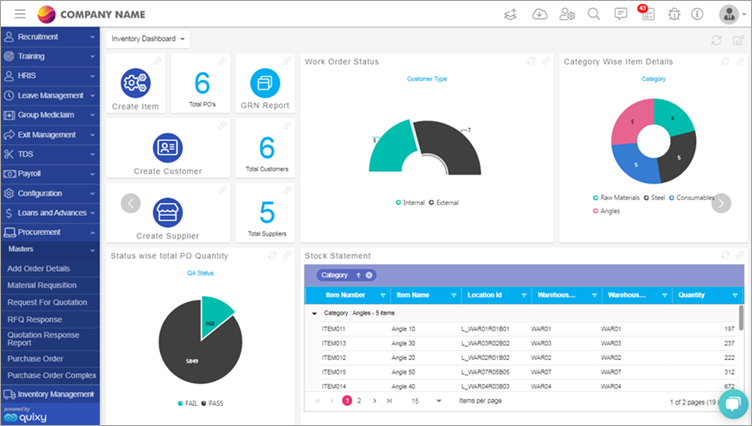Open the task list with 43 badge
Screen dimensions: 752x426
[x=645, y=14]
